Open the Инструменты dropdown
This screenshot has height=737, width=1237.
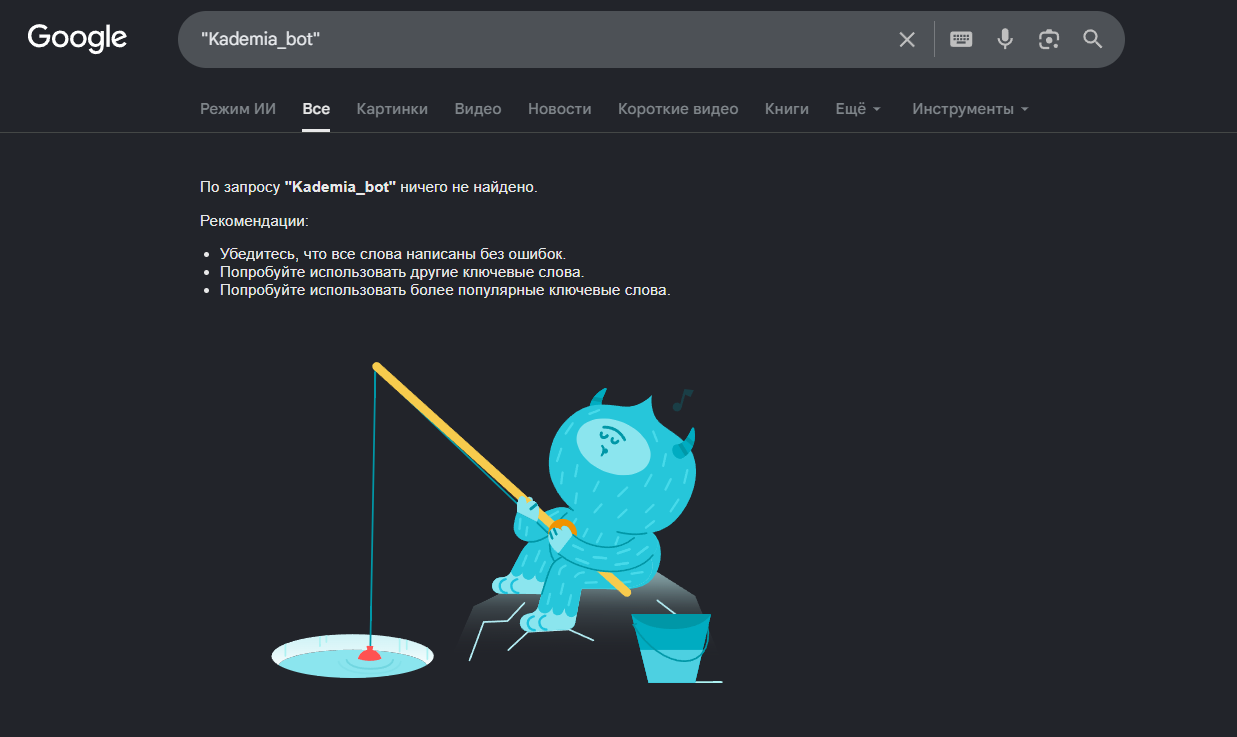pyautogui.click(x=970, y=109)
